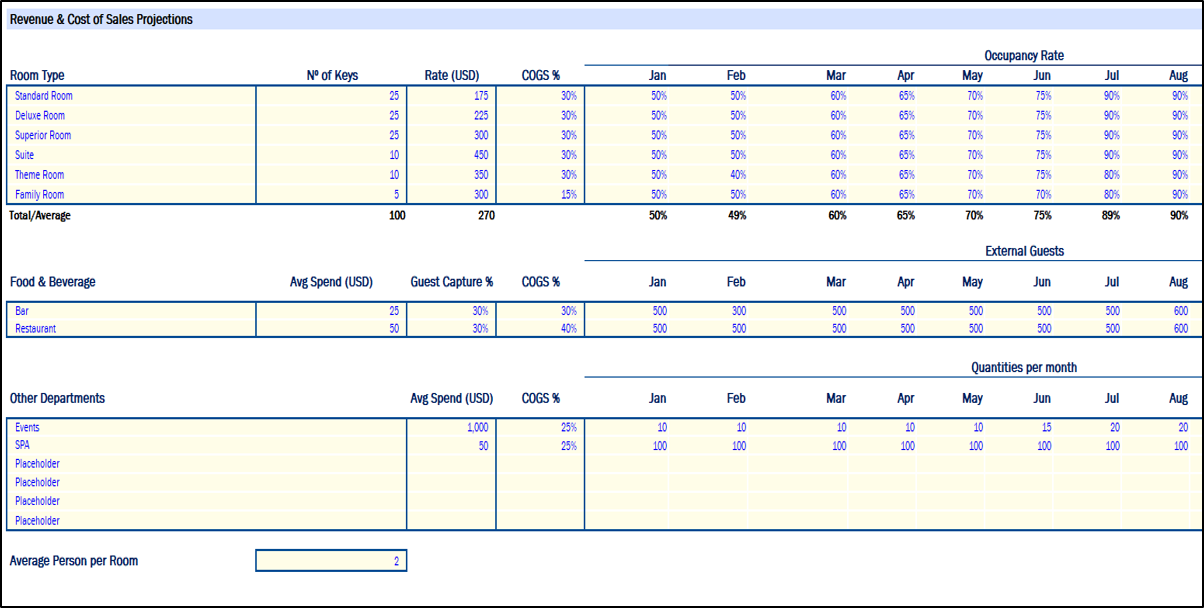Select the Suite rate cell showing 450
Image resolution: width=1204 pixels, height=608 pixels.
452,155
